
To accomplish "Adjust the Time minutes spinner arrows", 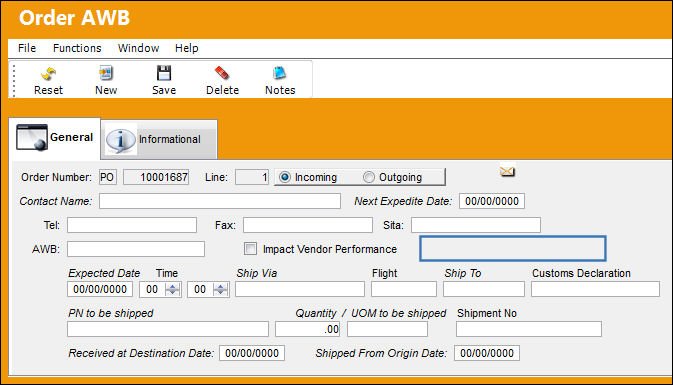I will pyautogui.click(x=221, y=289).
